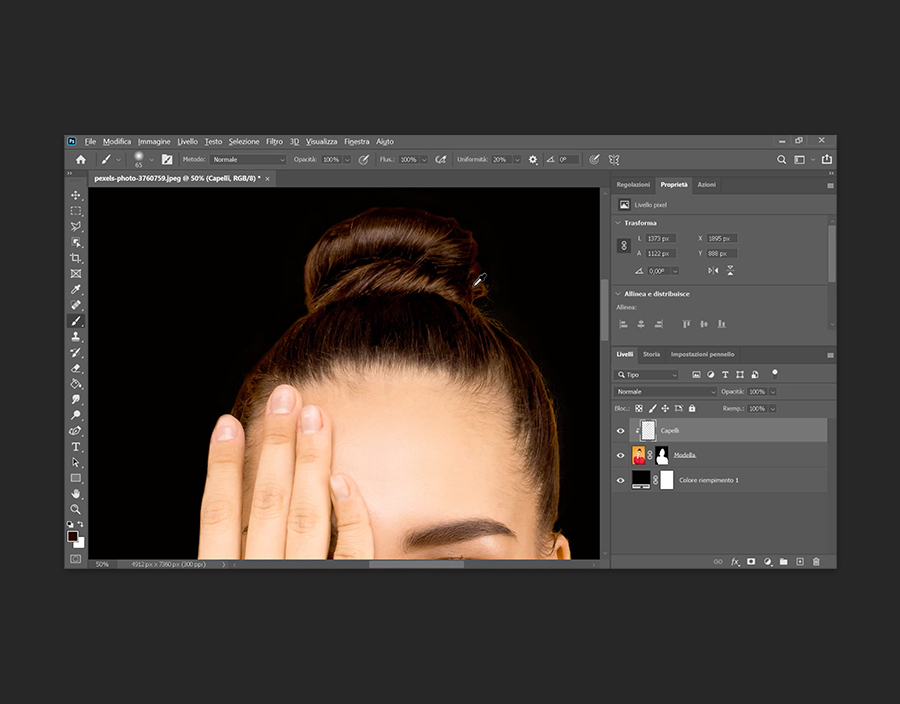
Task: Add a layer mask button
Action: [x=751, y=562]
